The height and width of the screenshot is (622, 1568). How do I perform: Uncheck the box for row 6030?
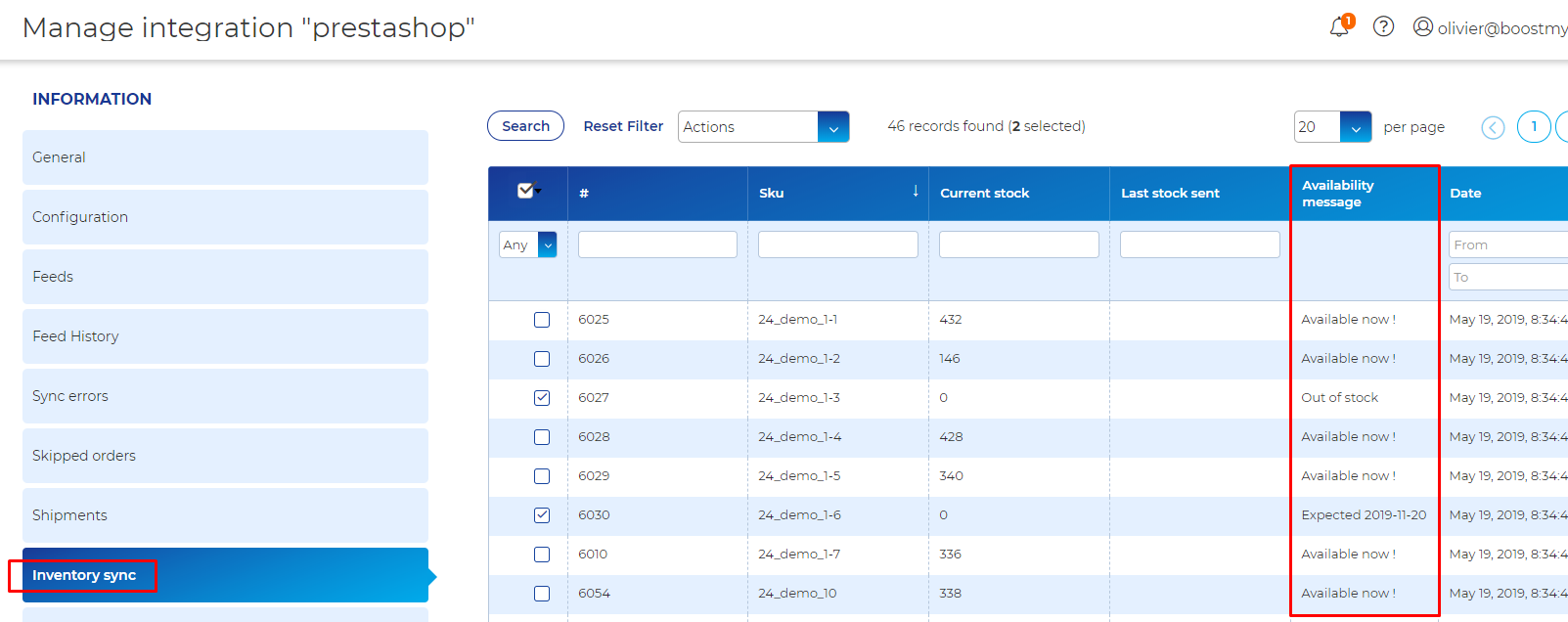click(542, 515)
